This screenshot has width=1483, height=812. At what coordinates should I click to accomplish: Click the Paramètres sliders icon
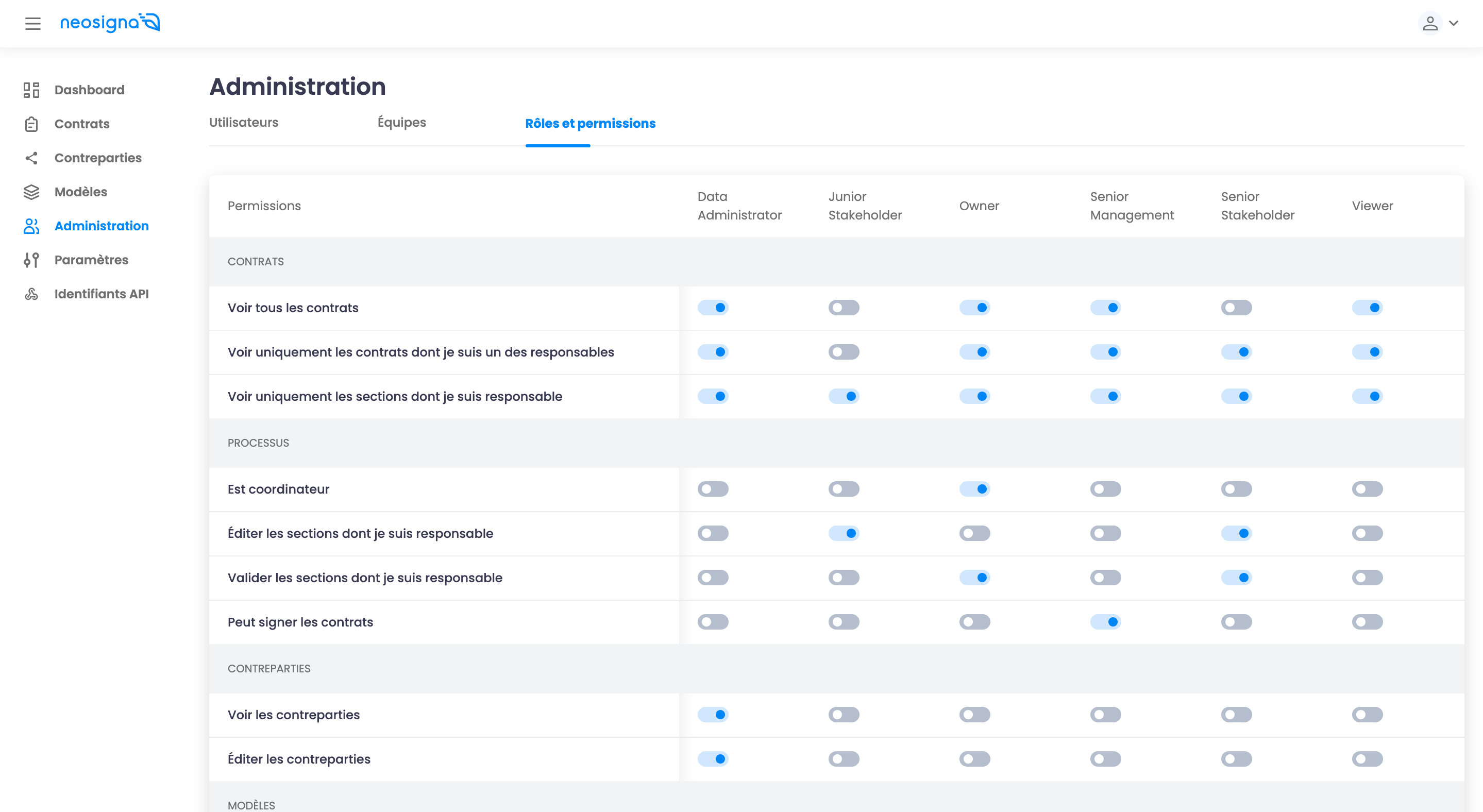(31, 260)
